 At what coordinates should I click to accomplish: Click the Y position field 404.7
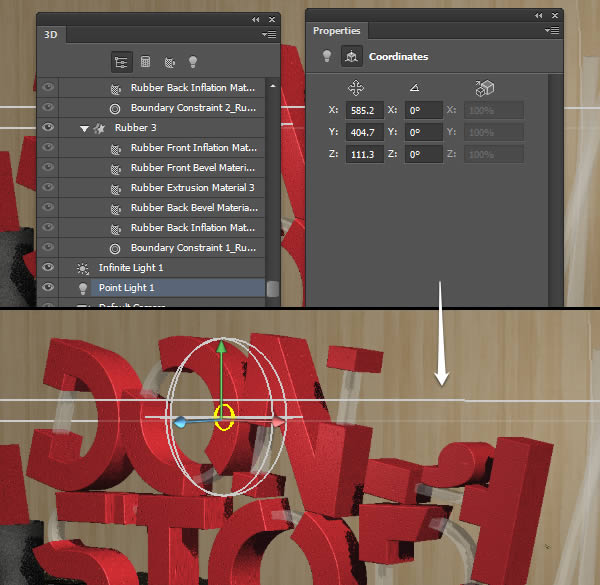(365, 132)
